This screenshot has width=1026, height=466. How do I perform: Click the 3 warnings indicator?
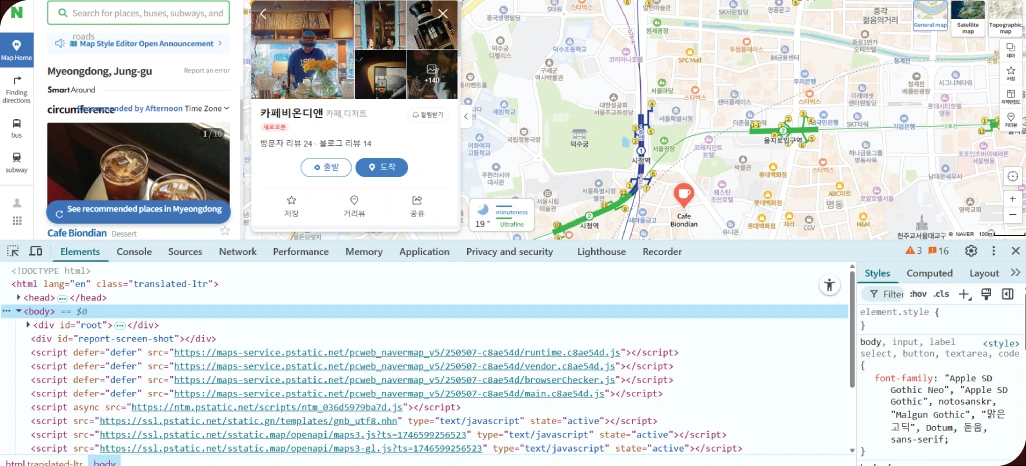(x=913, y=251)
